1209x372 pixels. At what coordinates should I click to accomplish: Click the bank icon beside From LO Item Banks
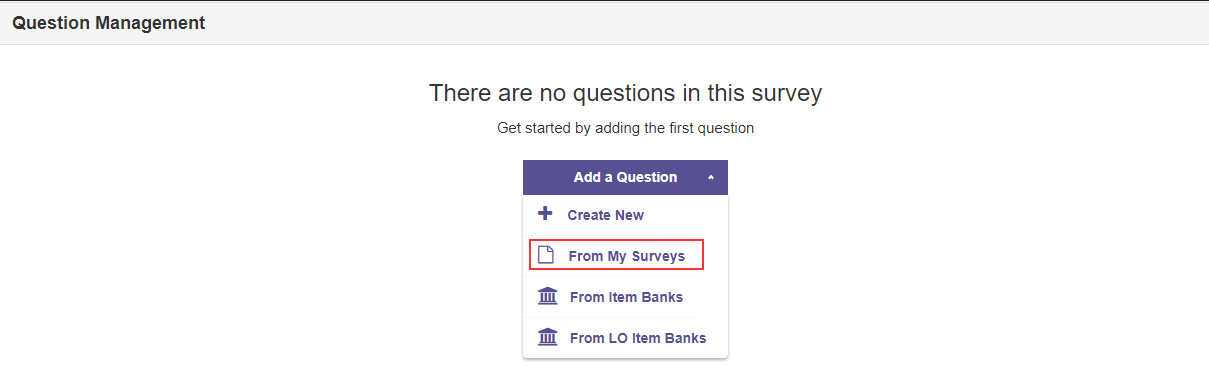pos(547,337)
